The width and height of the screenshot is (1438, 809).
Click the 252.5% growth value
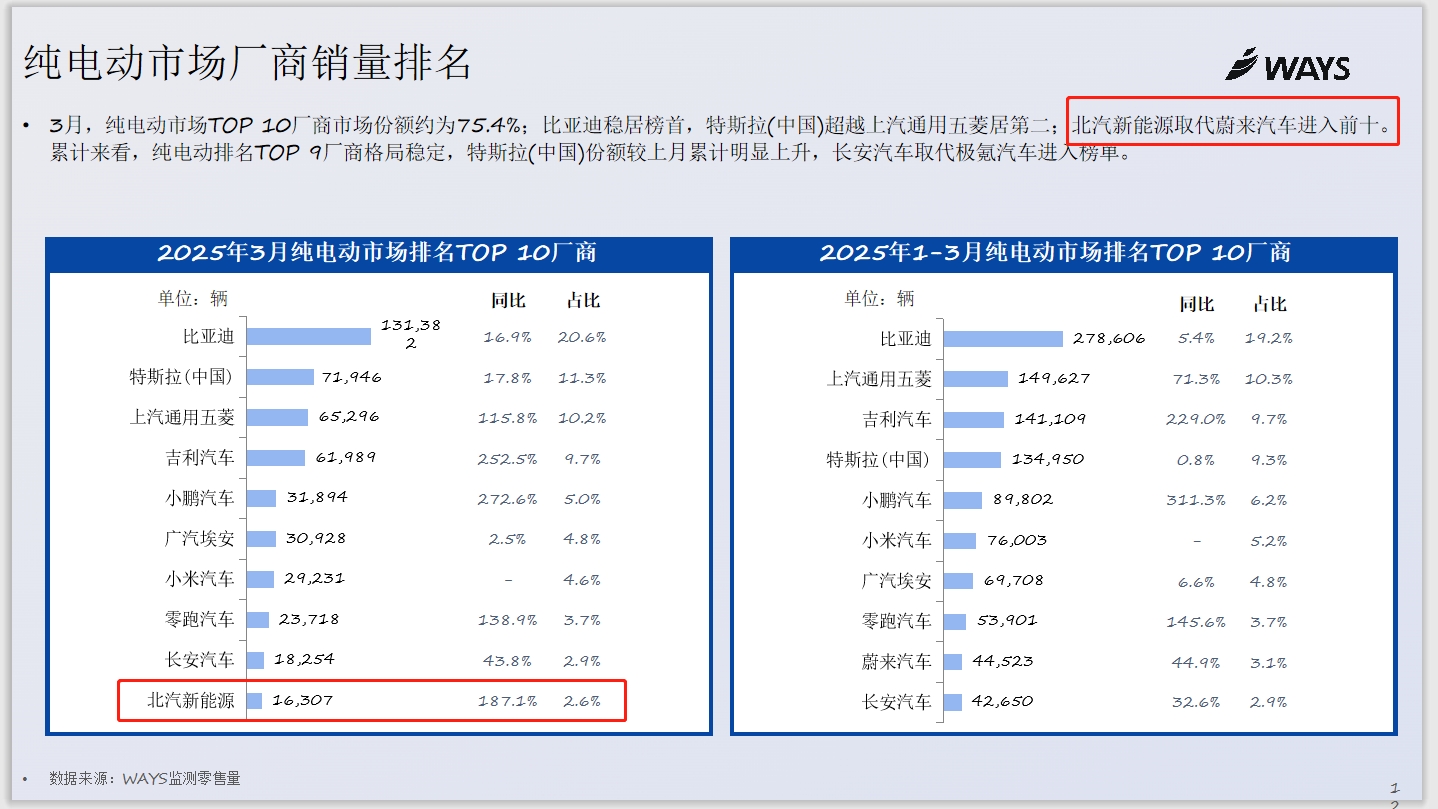tap(507, 459)
